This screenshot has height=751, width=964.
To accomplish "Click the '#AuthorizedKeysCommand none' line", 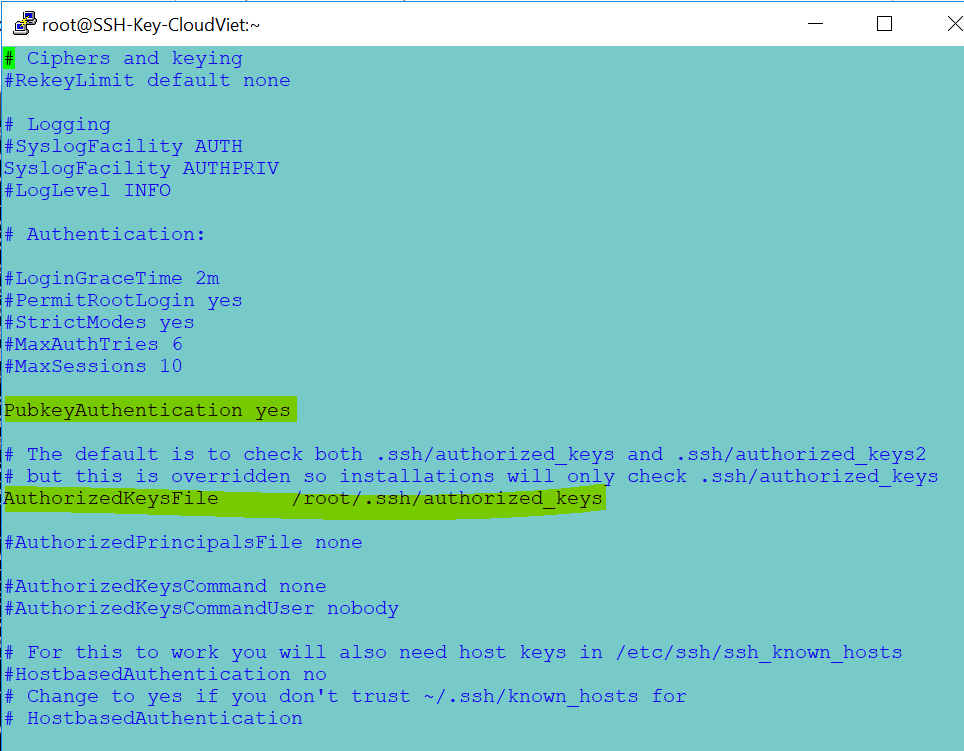I will [x=165, y=586].
